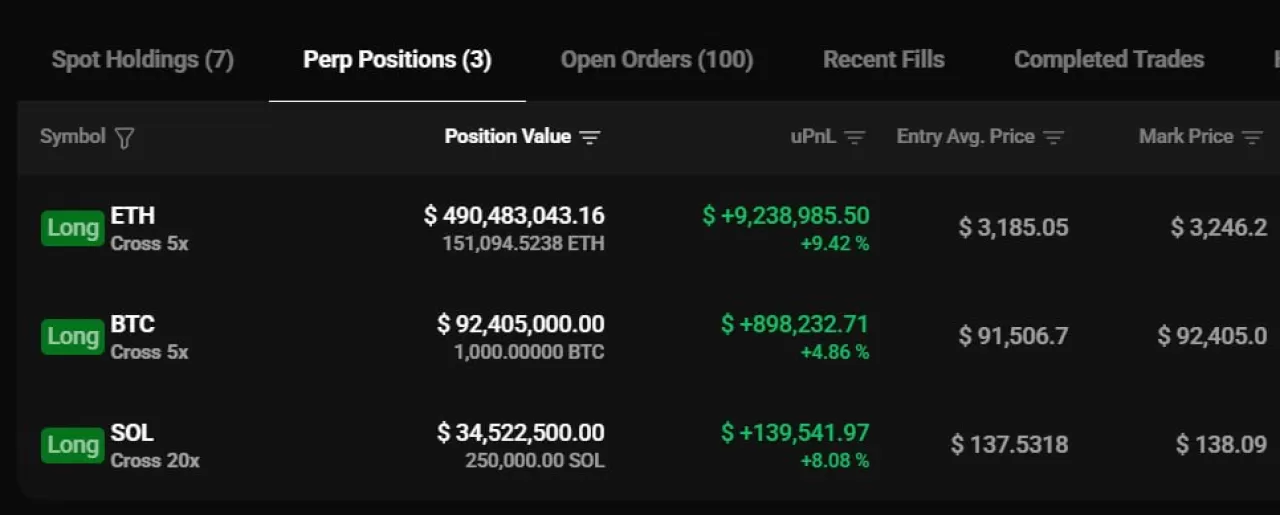
Task: Click the uPnL sort icon
Action: tap(854, 138)
